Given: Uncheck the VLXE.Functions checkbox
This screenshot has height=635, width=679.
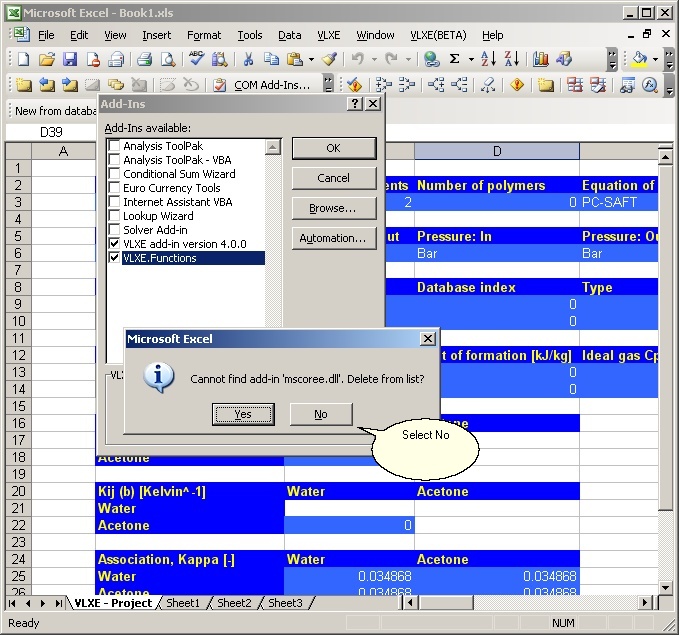Looking at the screenshot, I should (x=114, y=258).
